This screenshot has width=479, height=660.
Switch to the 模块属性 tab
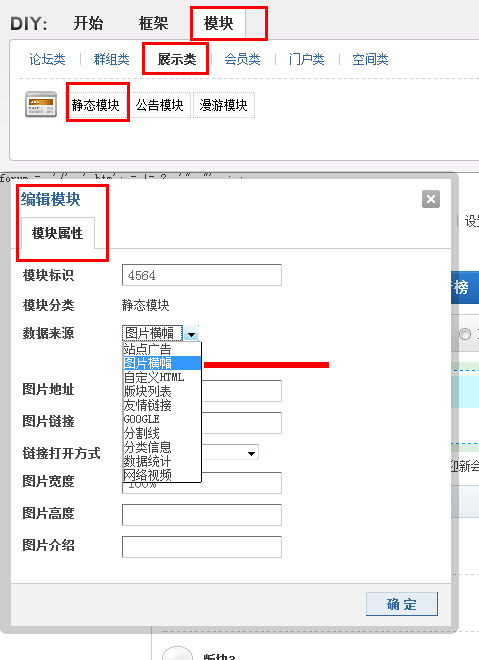[x=58, y=233]
